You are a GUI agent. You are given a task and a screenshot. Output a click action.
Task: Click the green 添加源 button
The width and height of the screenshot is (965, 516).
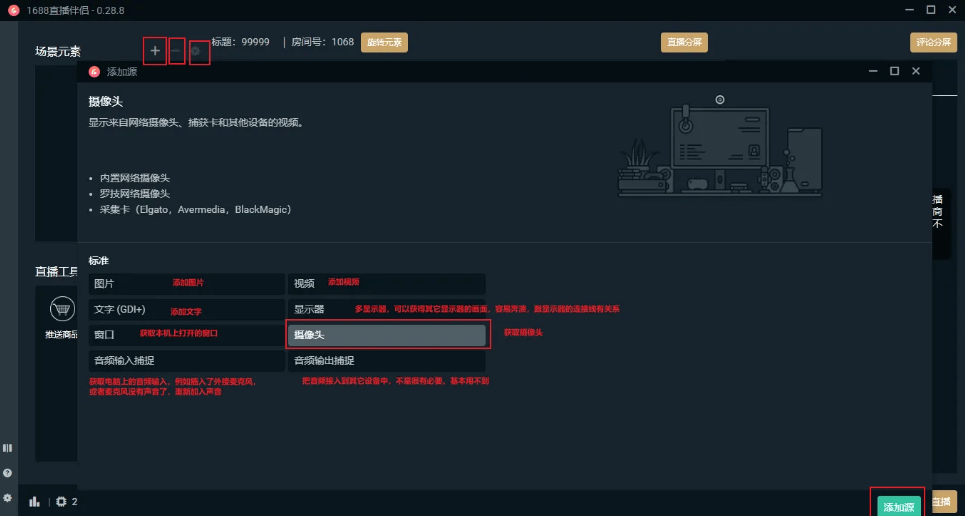899,507
